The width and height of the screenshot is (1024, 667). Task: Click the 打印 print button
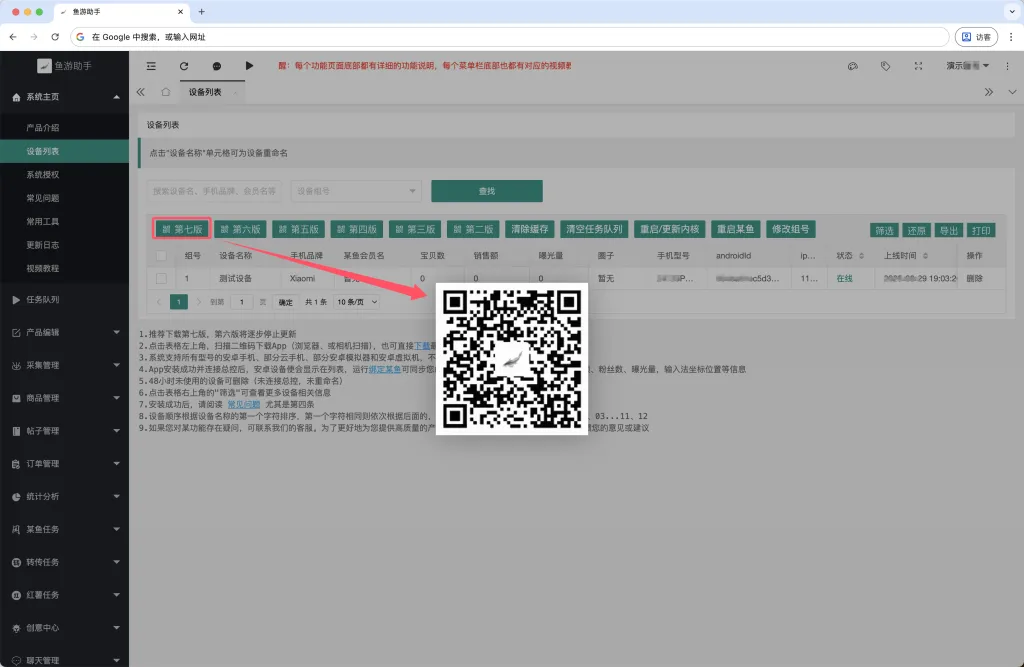click(x=981, y=231)
